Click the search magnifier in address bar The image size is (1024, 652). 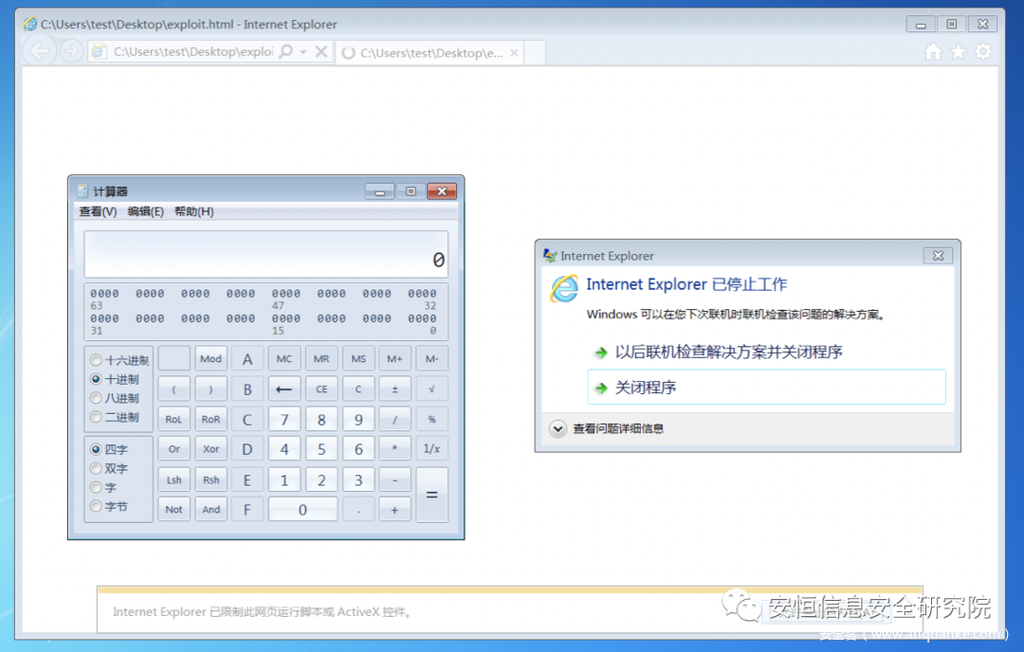tap(286, 52)
